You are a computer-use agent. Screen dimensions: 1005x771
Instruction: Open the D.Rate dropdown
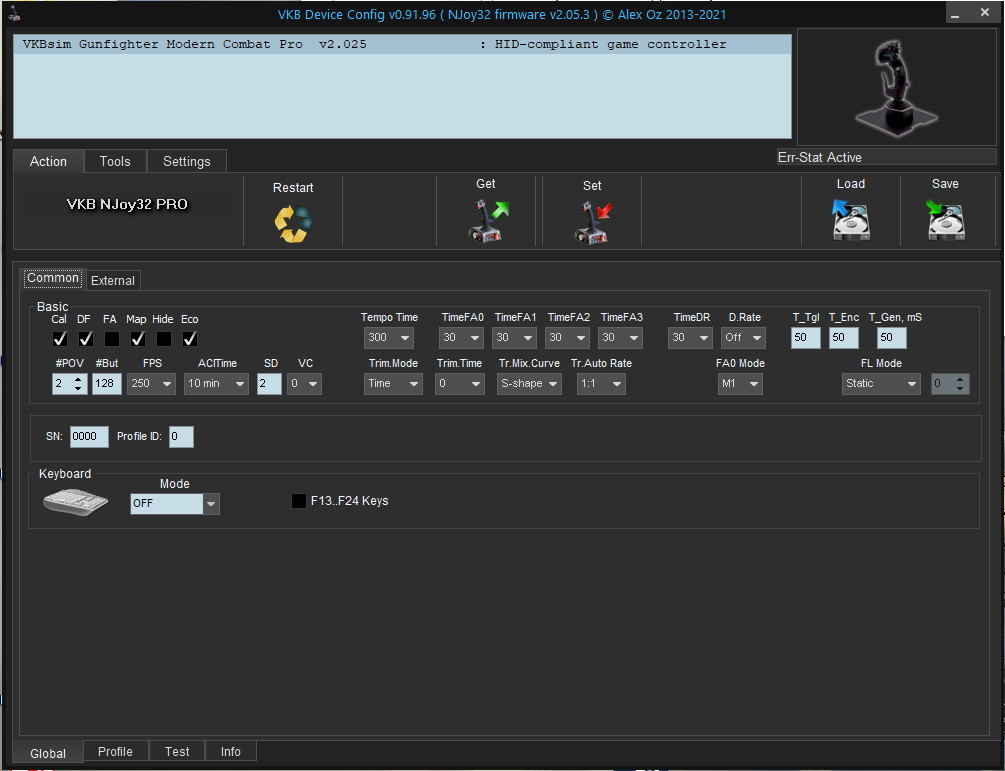[x=743, y=338]
